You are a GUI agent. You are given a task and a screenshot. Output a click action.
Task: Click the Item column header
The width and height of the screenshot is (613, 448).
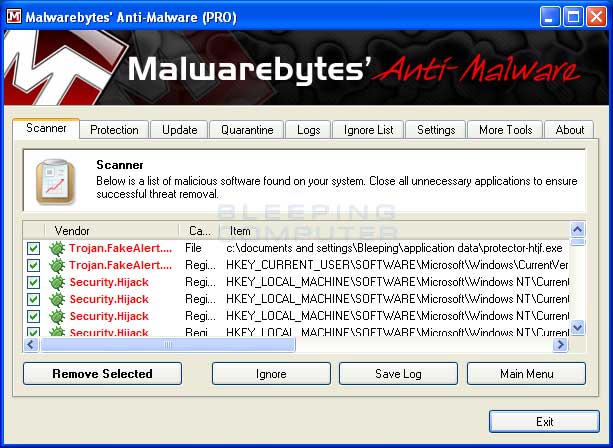(394, 231)
